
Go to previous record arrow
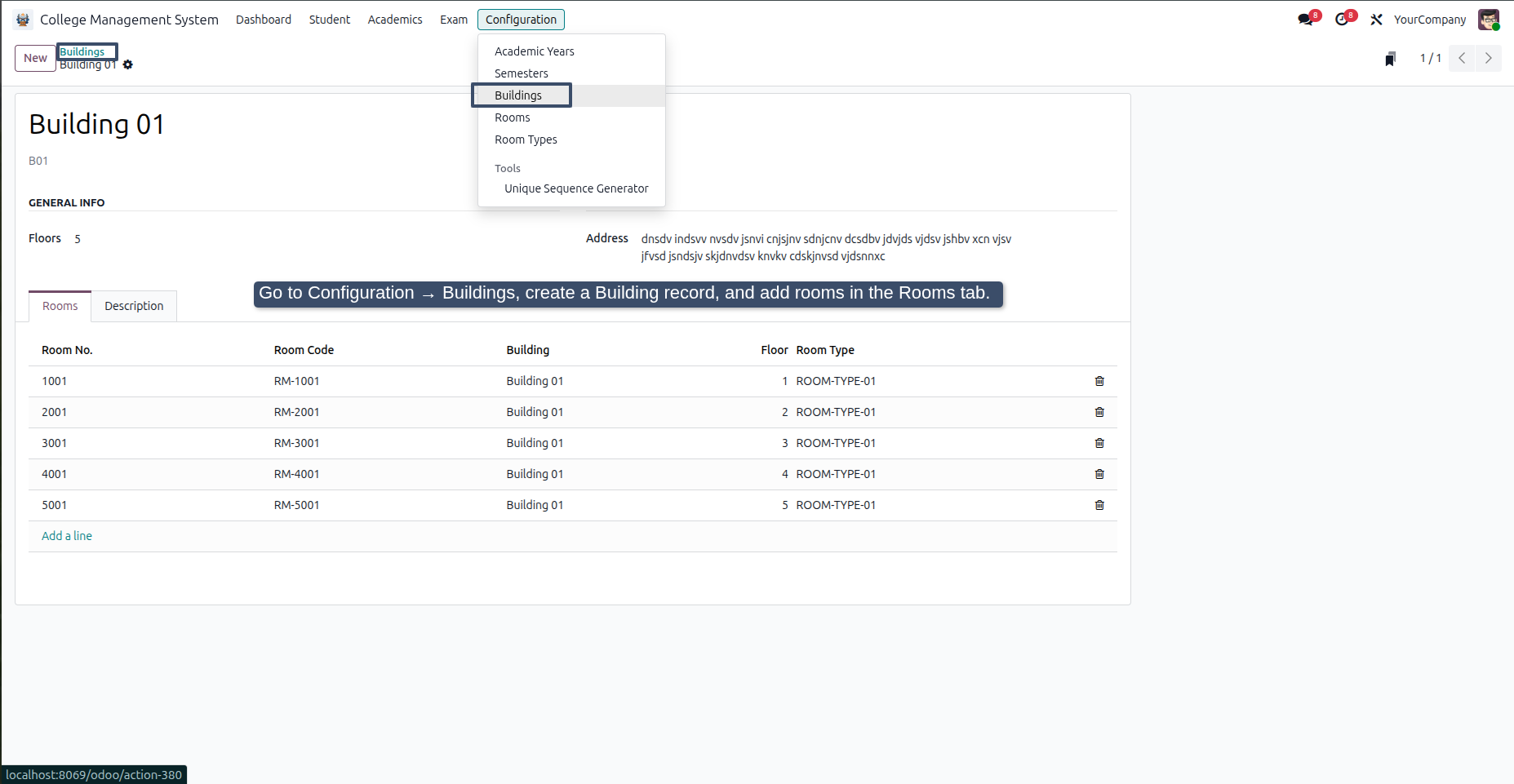tap(1462, 58)
